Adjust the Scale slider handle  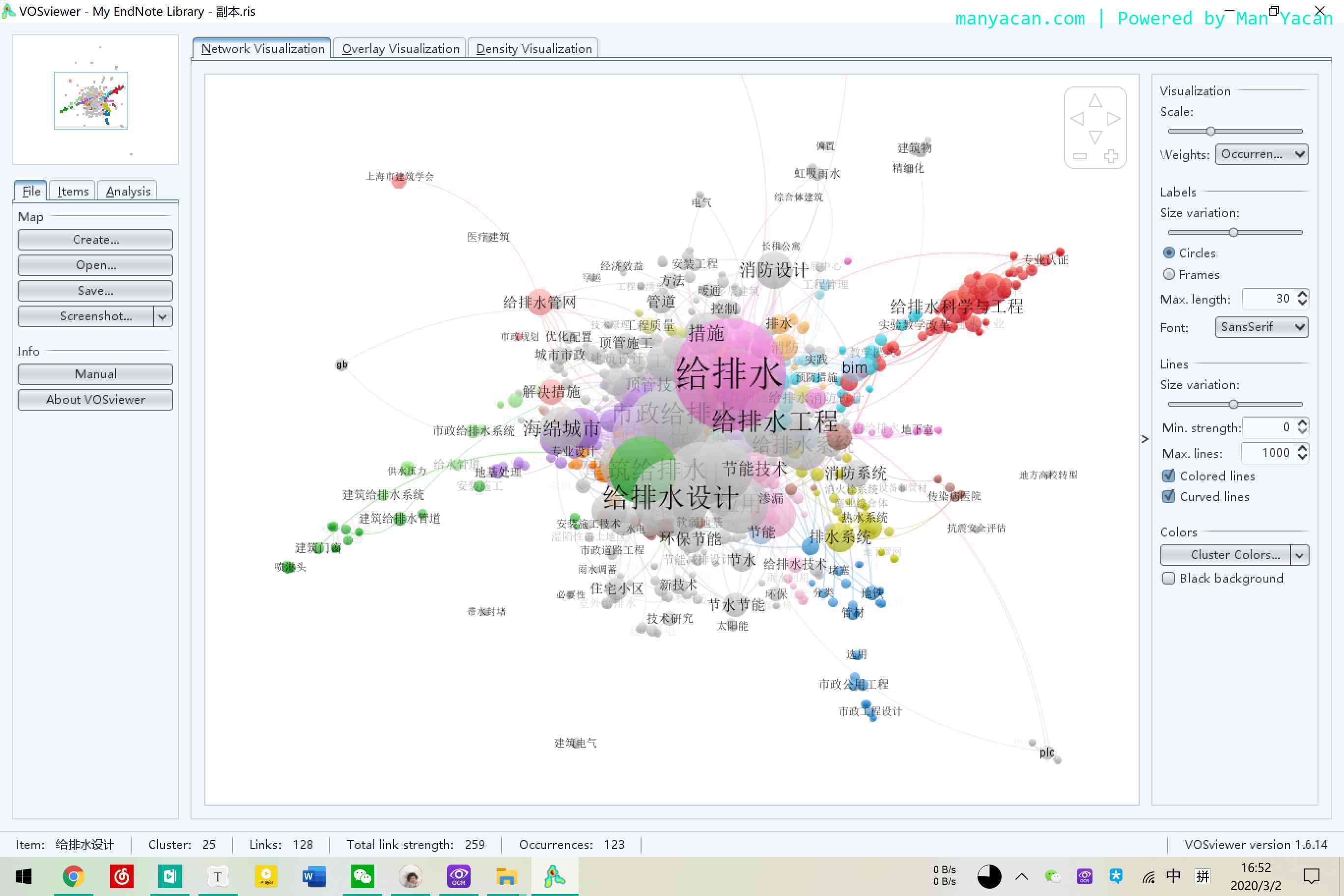click(x=1210, y=131)
